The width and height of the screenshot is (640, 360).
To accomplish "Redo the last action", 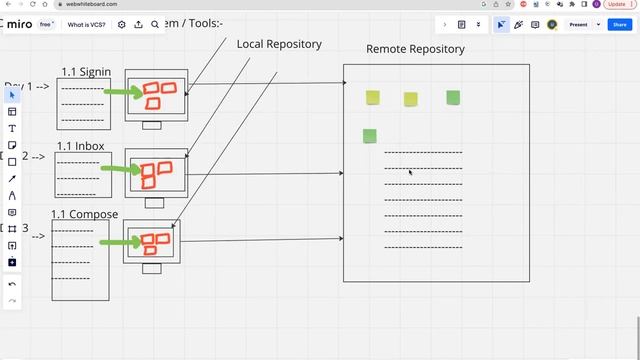I will pos(12,301).
